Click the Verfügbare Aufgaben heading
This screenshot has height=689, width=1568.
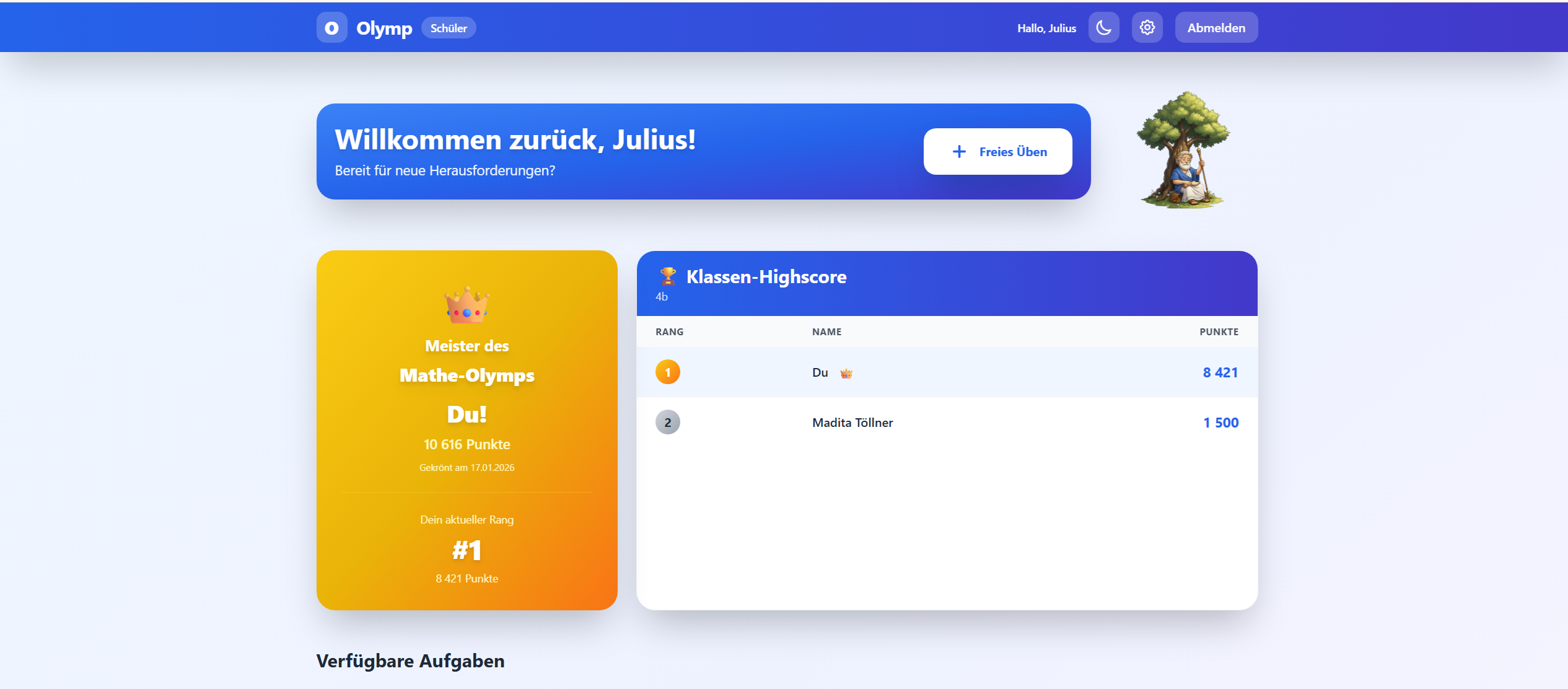(410, 661)
